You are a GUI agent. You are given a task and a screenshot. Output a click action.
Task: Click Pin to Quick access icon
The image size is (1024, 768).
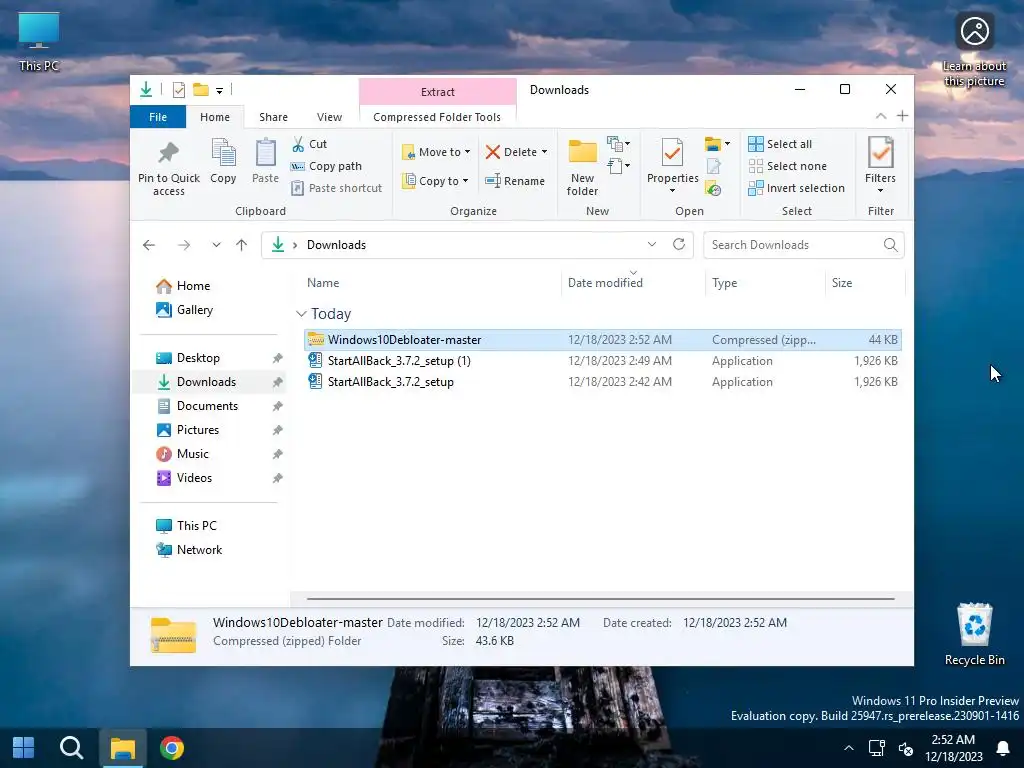[x=168, y=153]
